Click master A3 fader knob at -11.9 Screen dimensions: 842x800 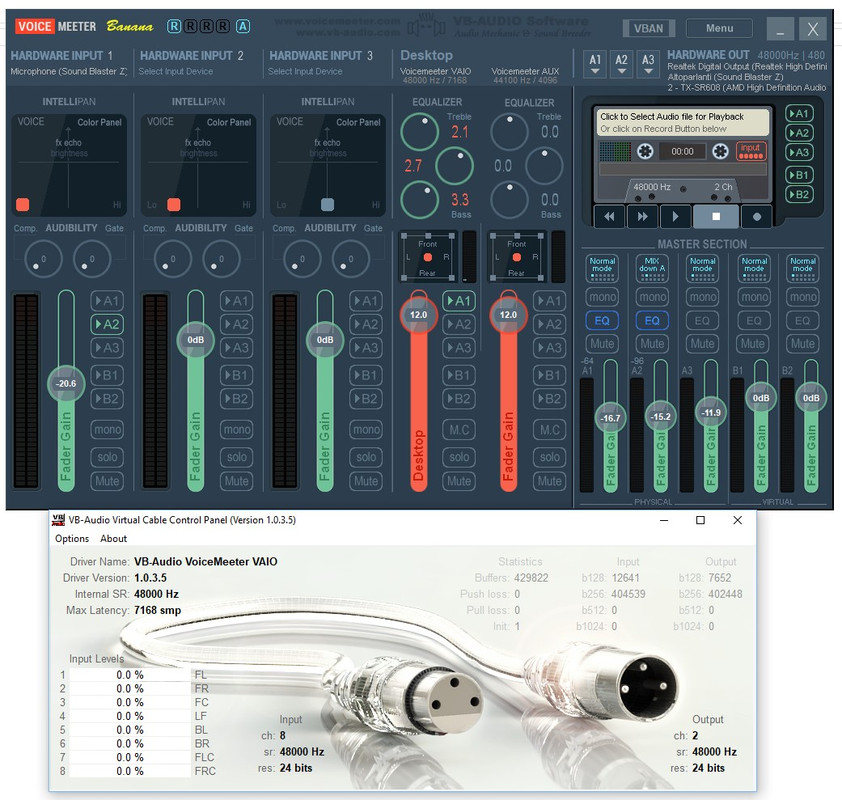click(710, 412)
